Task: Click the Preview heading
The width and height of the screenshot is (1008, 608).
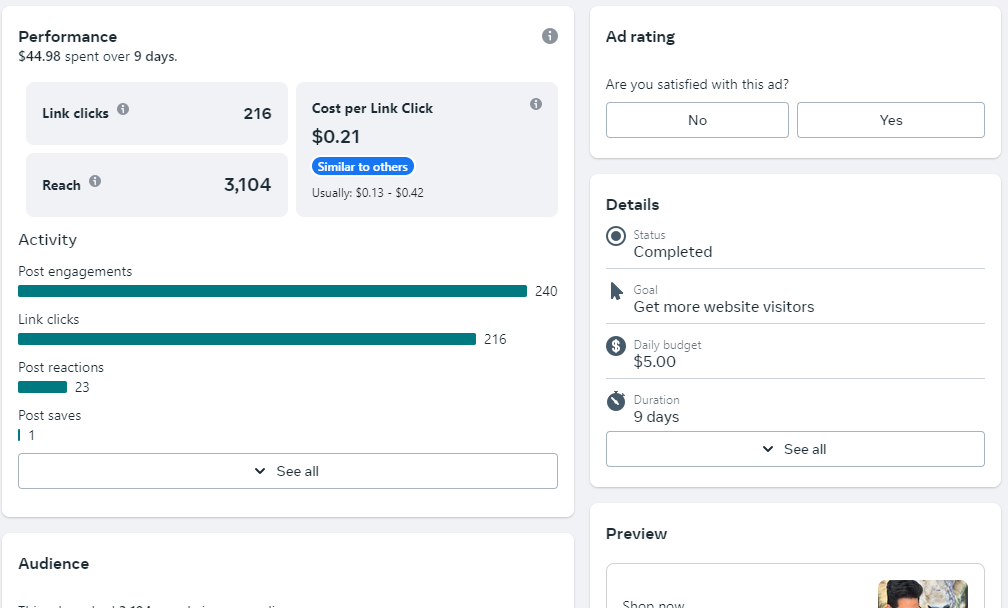Action: (x=636, y=534)
